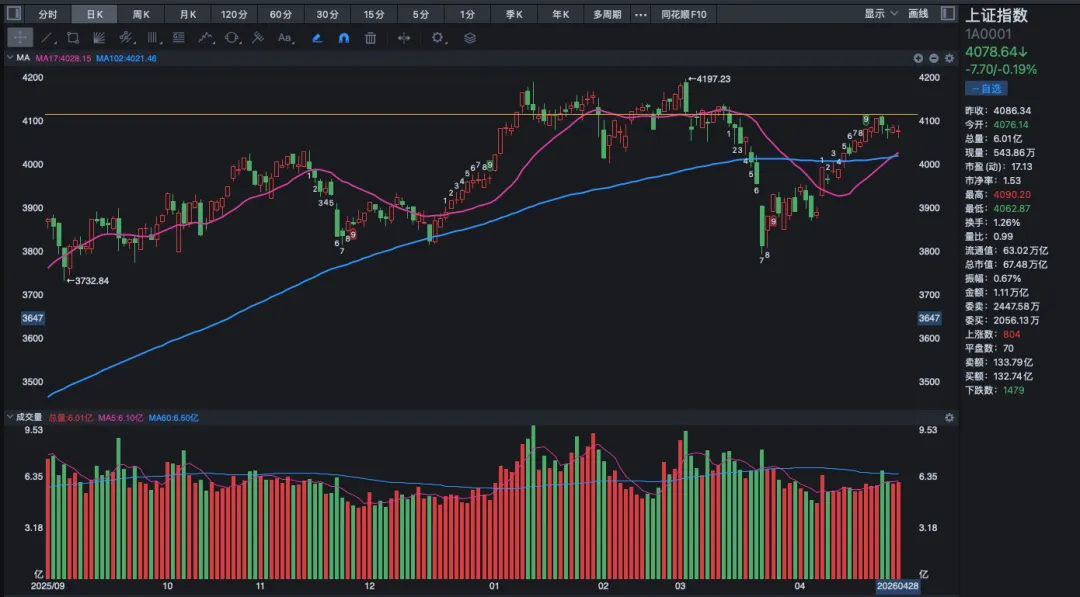The image size is (1080, 597).
Task: Select the trend line drawing tool
Action: click(x=47, y=38)
